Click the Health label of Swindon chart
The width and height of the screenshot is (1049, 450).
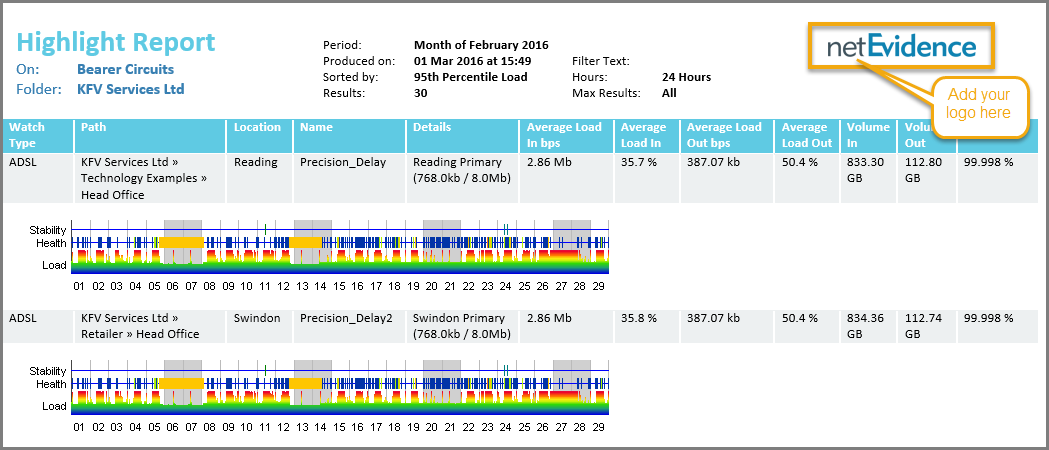52,384
